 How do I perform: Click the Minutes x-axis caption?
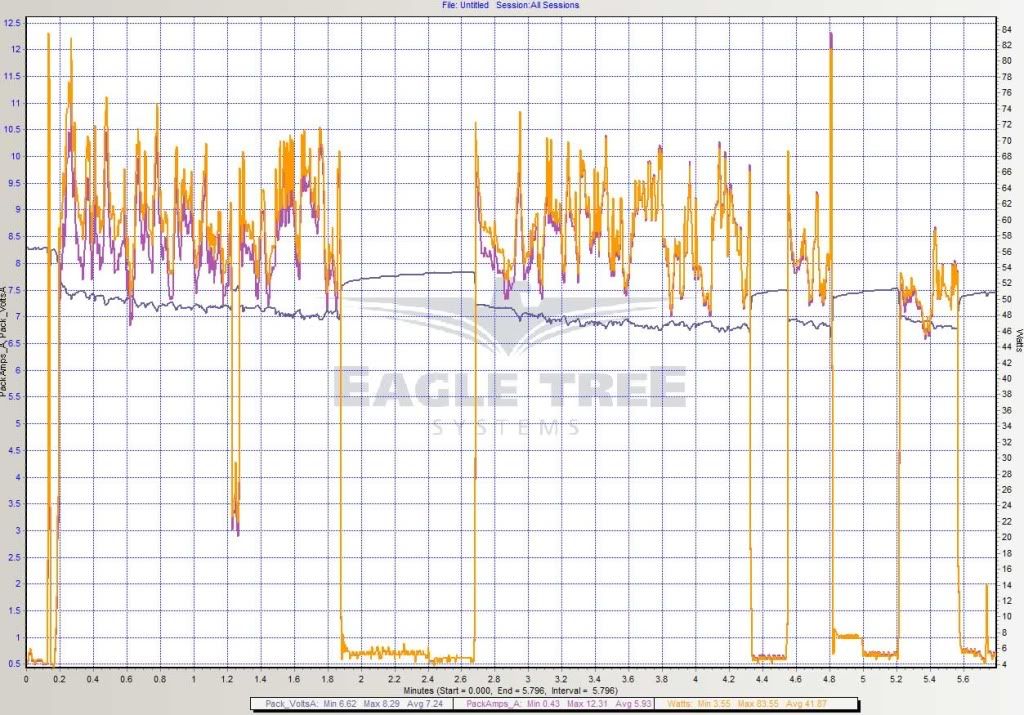(510, 690)
